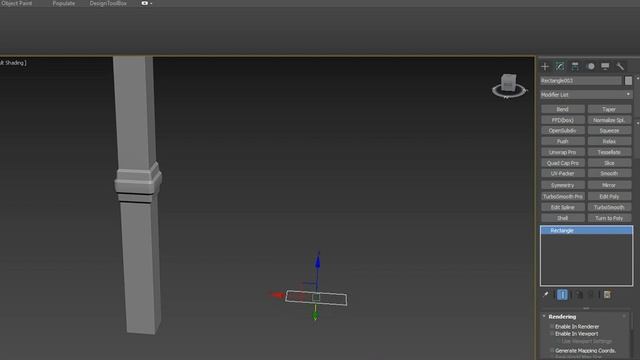Enable In Viewport checkbox
This screenshot has width=640, height=360.
pyautogui.click(x=552, y=333)
